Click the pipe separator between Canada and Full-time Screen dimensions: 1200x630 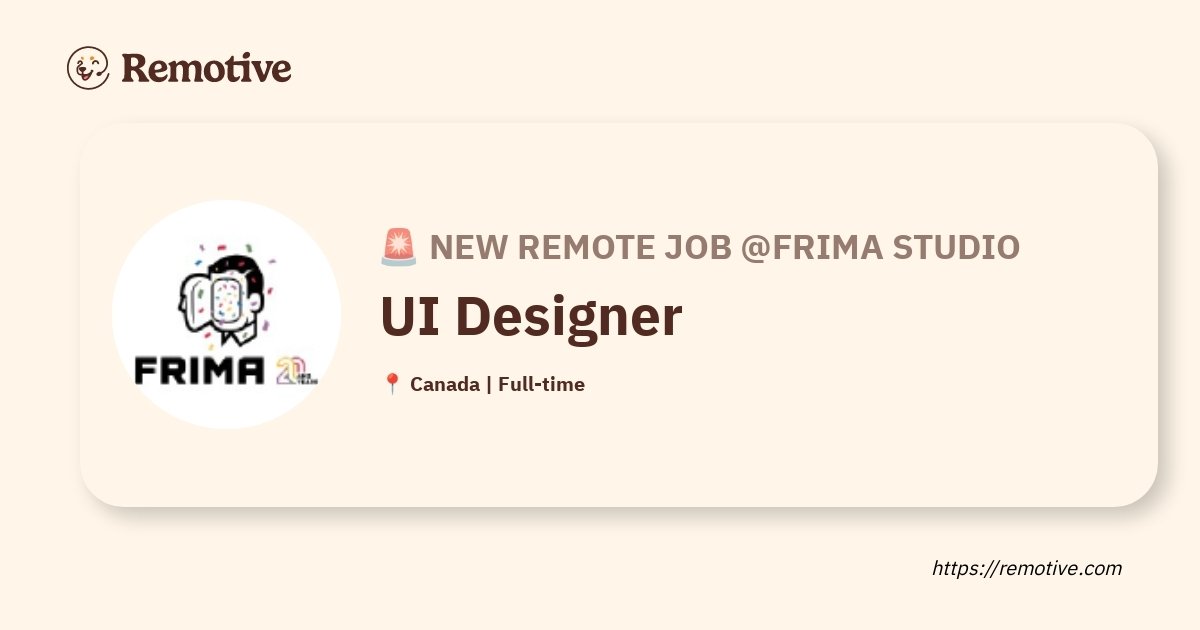488,384
